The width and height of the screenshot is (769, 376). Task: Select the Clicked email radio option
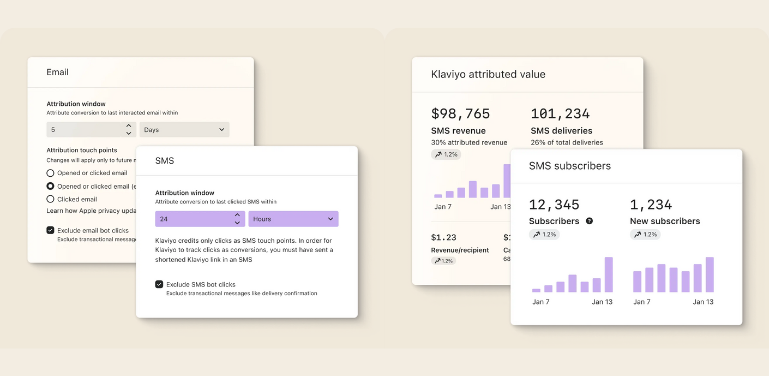pos(50,199)
